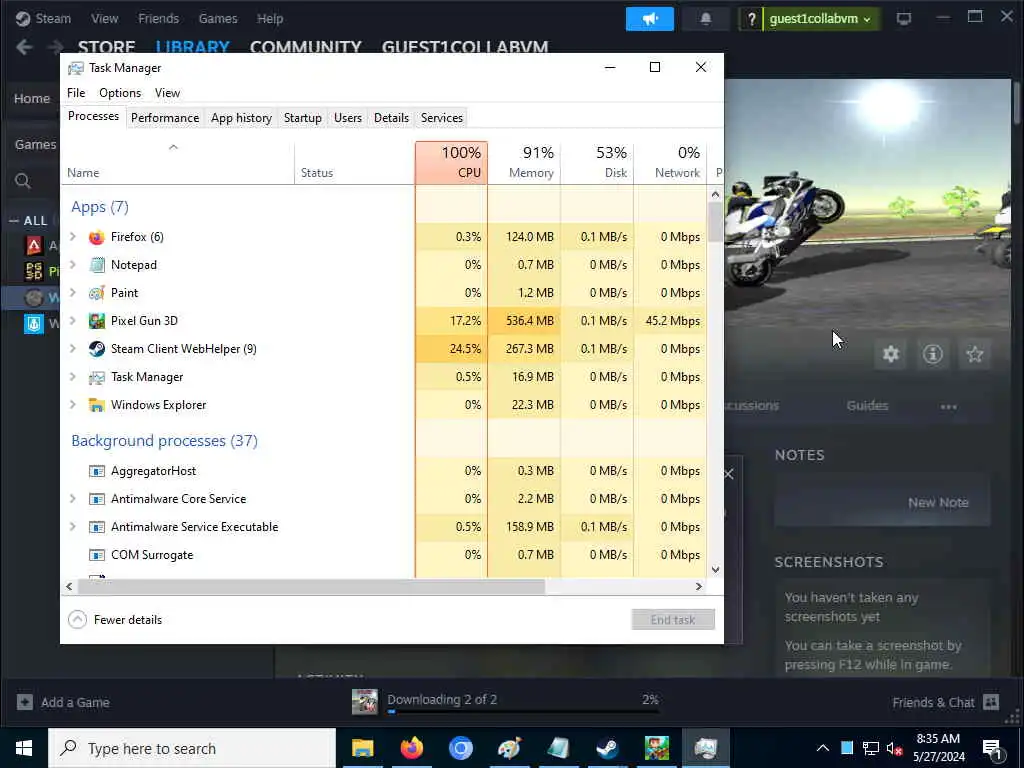
Task: Click the vertical scrollbar down arrow
Action: click(x=715, y=570)
